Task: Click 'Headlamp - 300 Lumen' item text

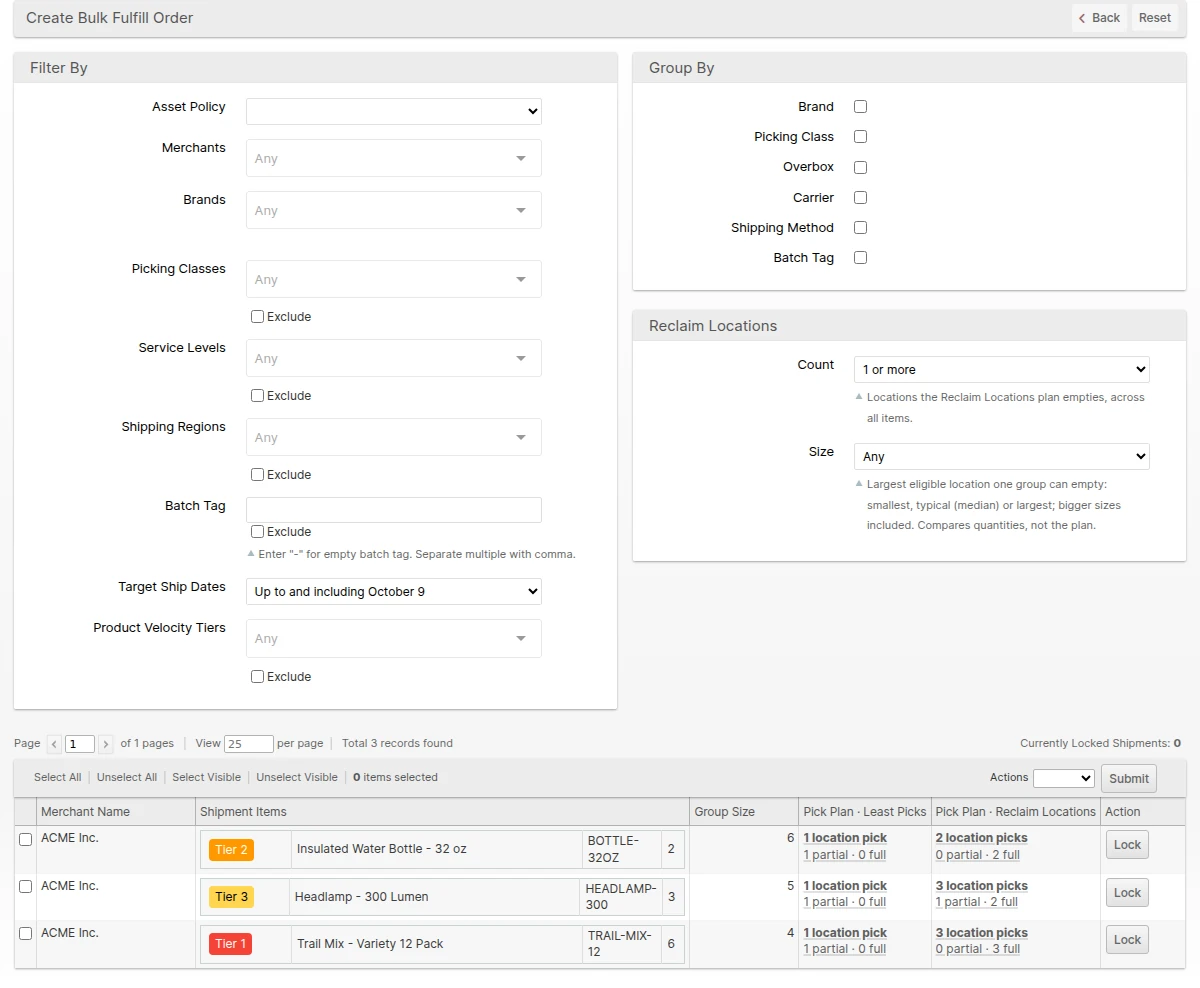Action: coord(361,897)
